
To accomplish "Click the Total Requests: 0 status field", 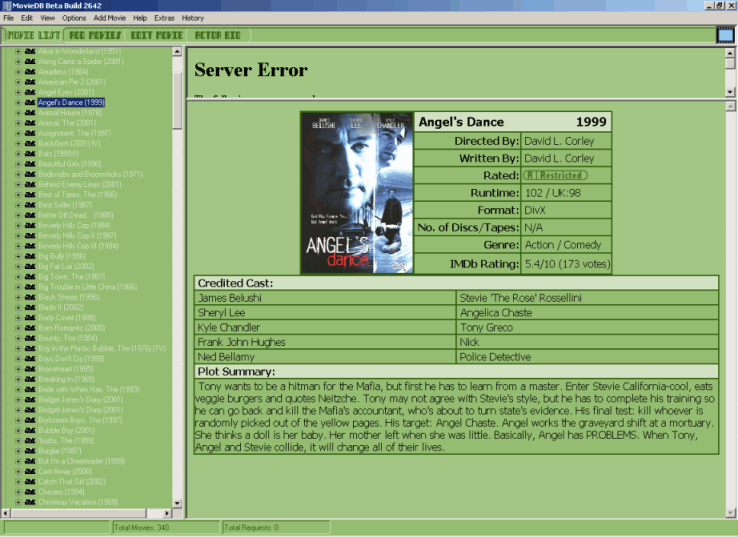I will click(276, 528).
